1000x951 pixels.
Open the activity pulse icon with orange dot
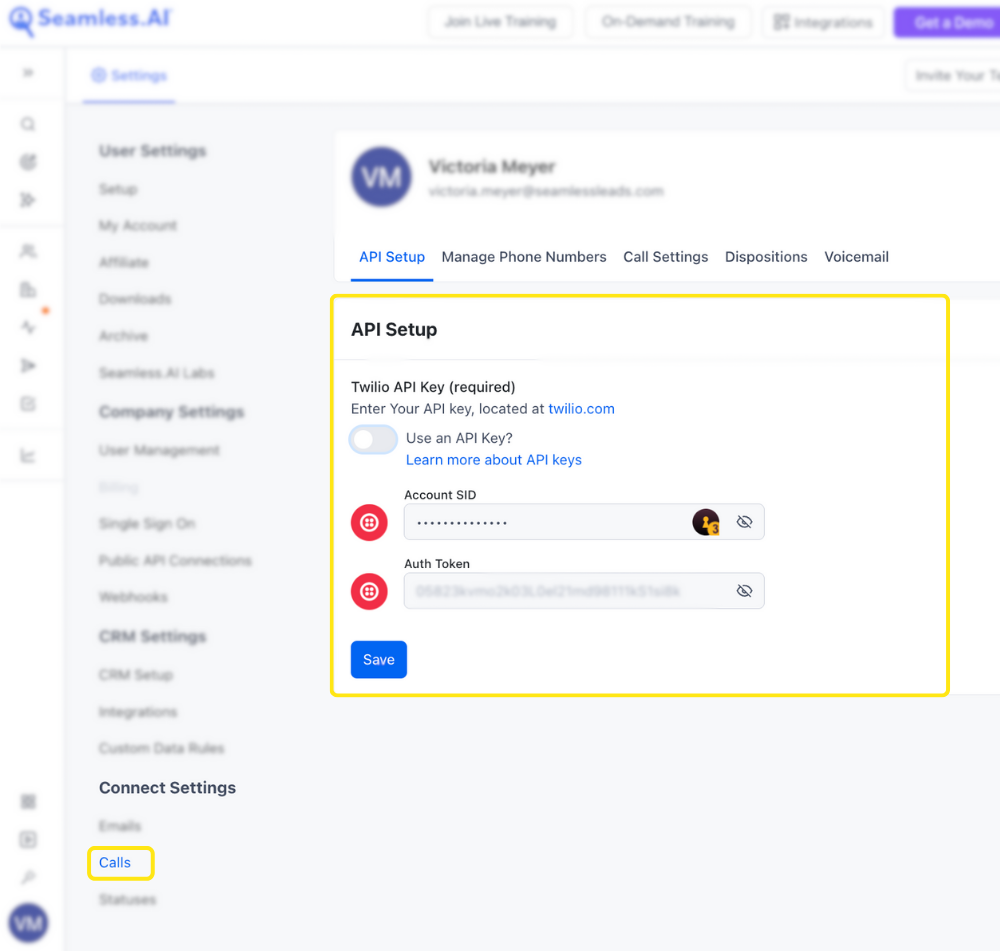[x=28, y=327]
